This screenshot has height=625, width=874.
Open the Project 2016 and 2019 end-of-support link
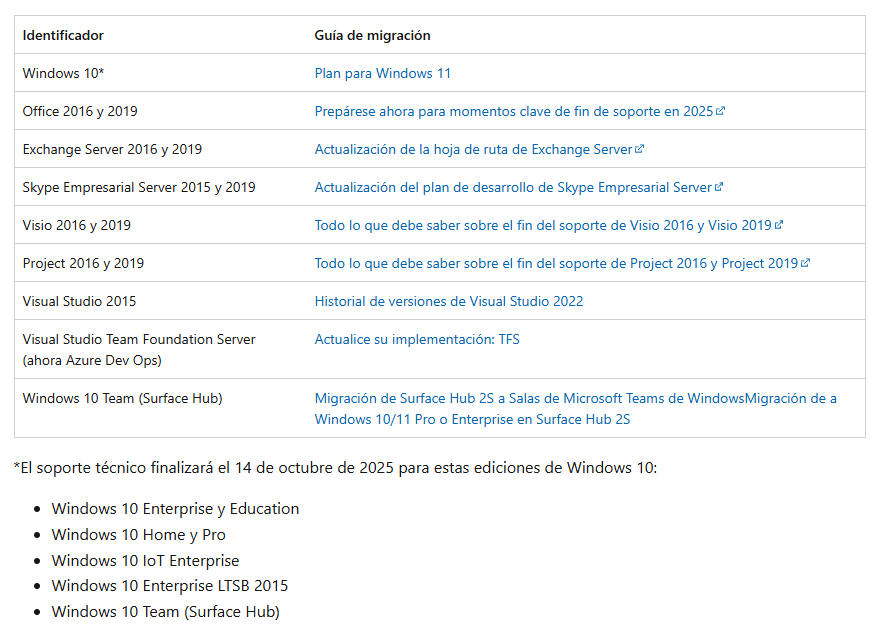tap(555, 263)
